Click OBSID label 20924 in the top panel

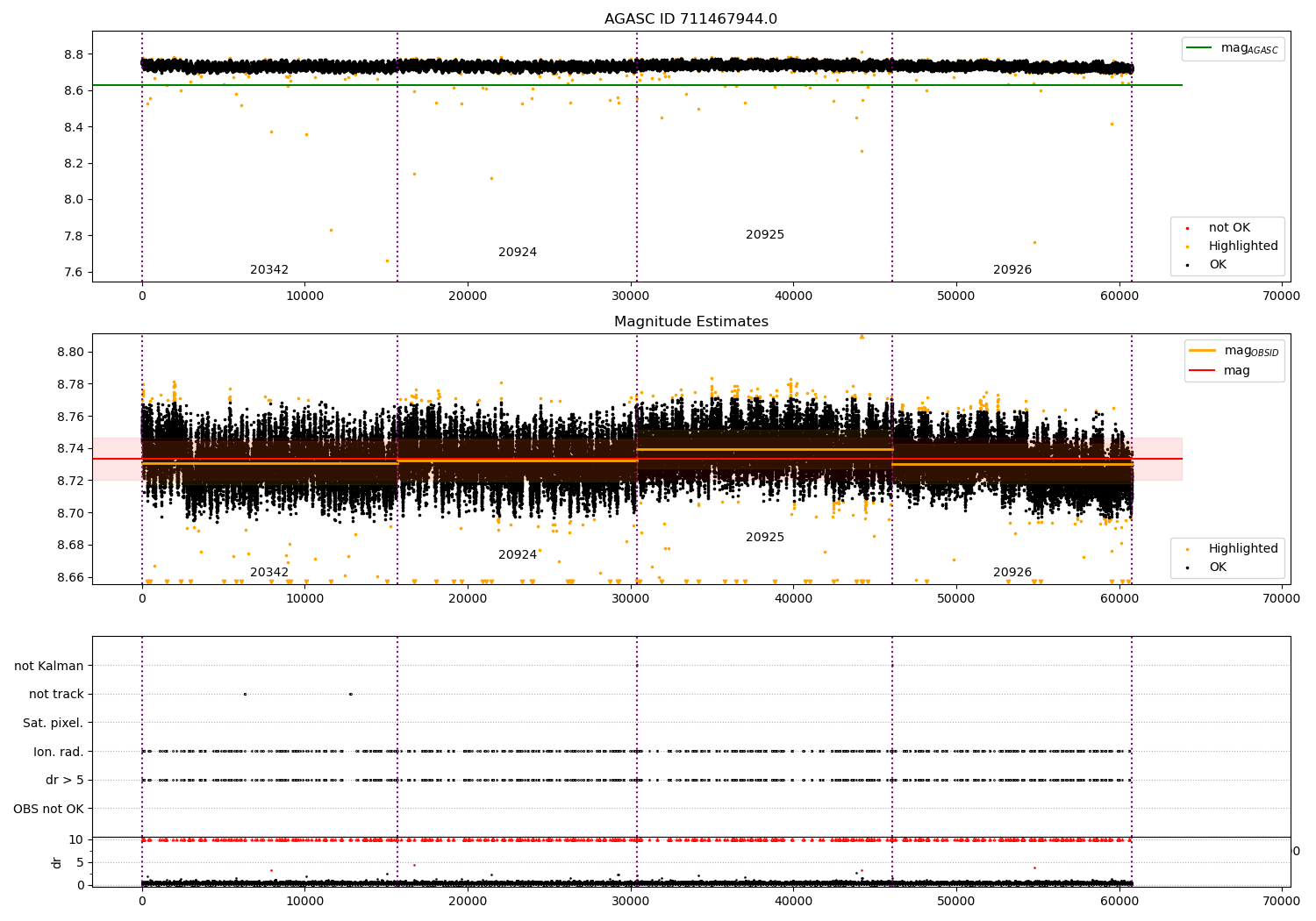tap(518, 253)
